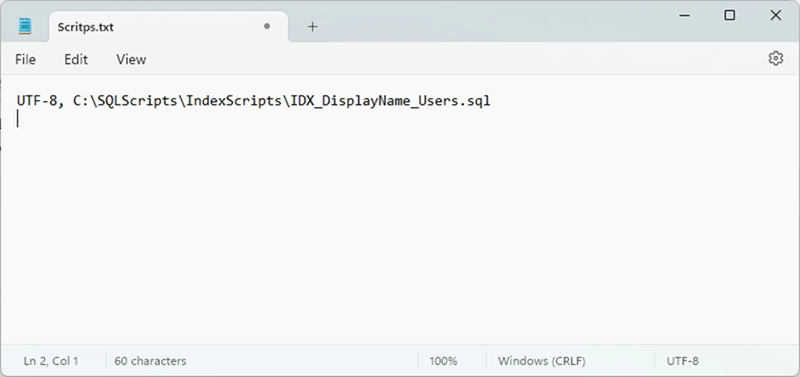Close the Notepad window

(x=776, y=15)
